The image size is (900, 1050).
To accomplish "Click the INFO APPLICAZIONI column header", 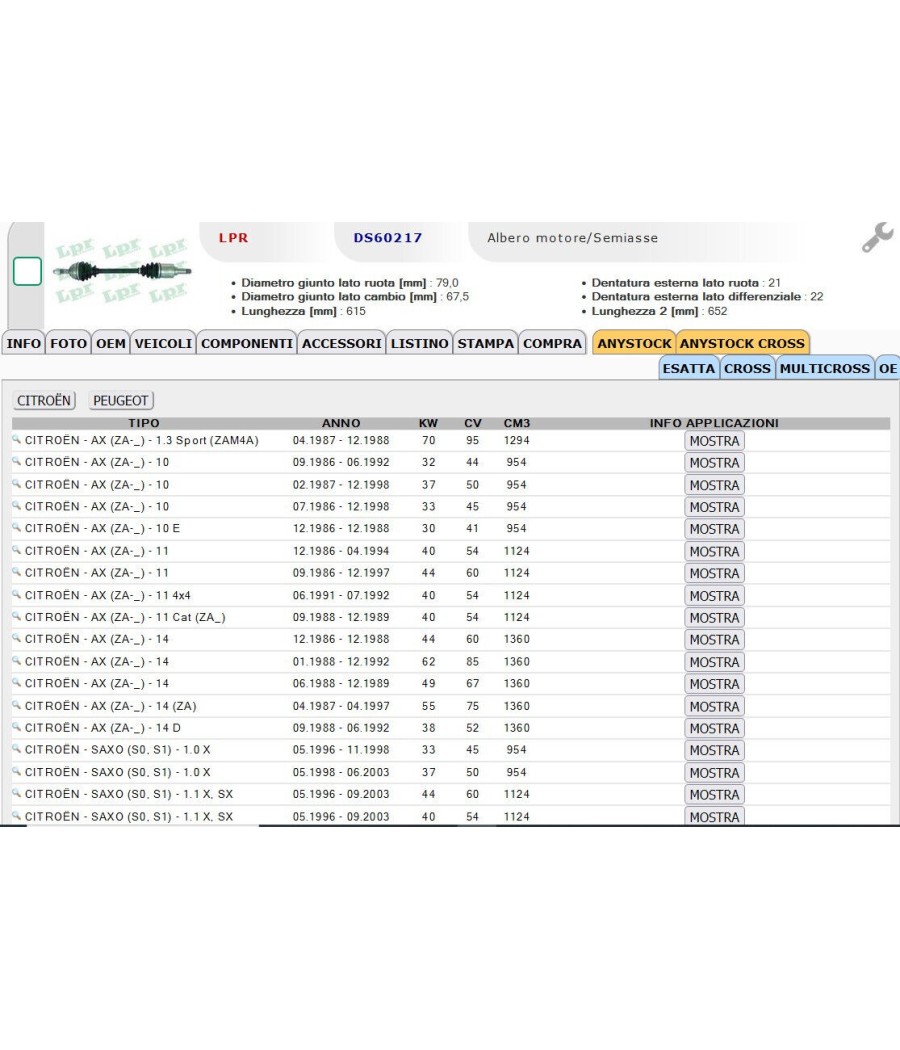I will (714, 423).
